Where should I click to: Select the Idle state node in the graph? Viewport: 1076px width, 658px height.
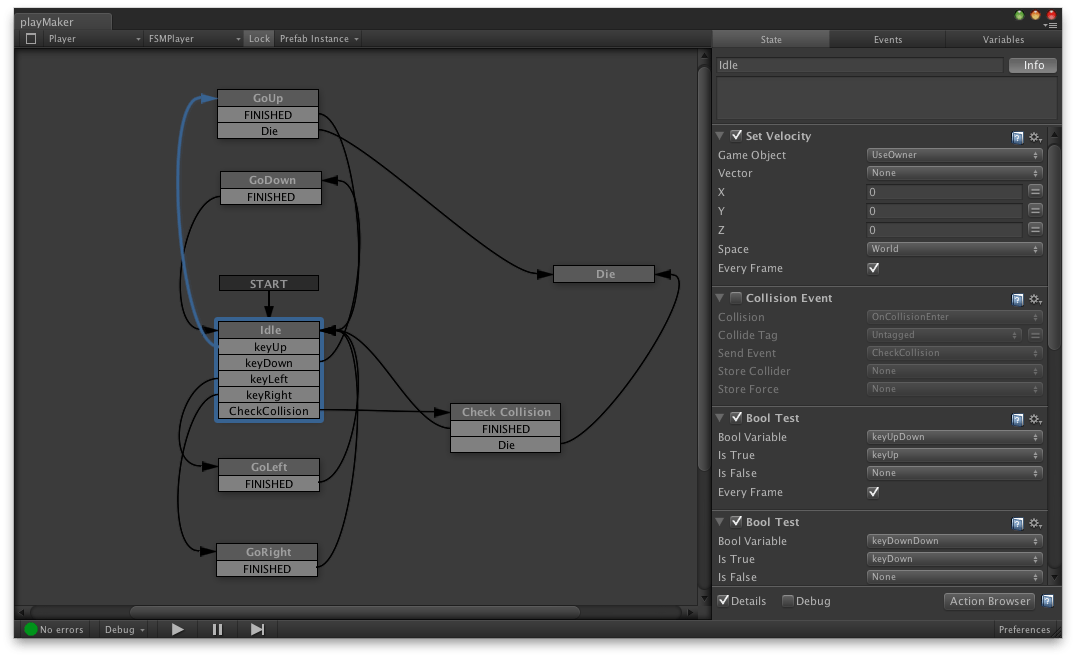point(269,330)
